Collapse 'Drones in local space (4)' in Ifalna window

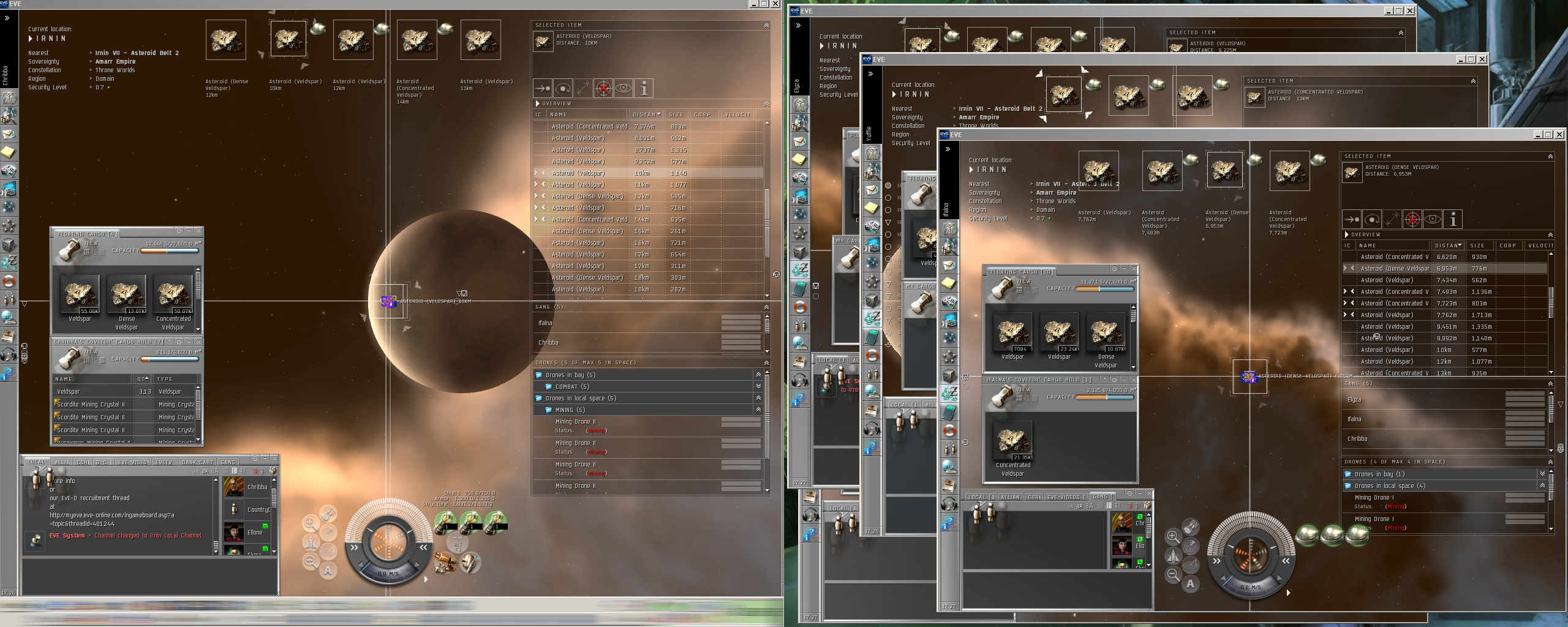coord(1542,486)
